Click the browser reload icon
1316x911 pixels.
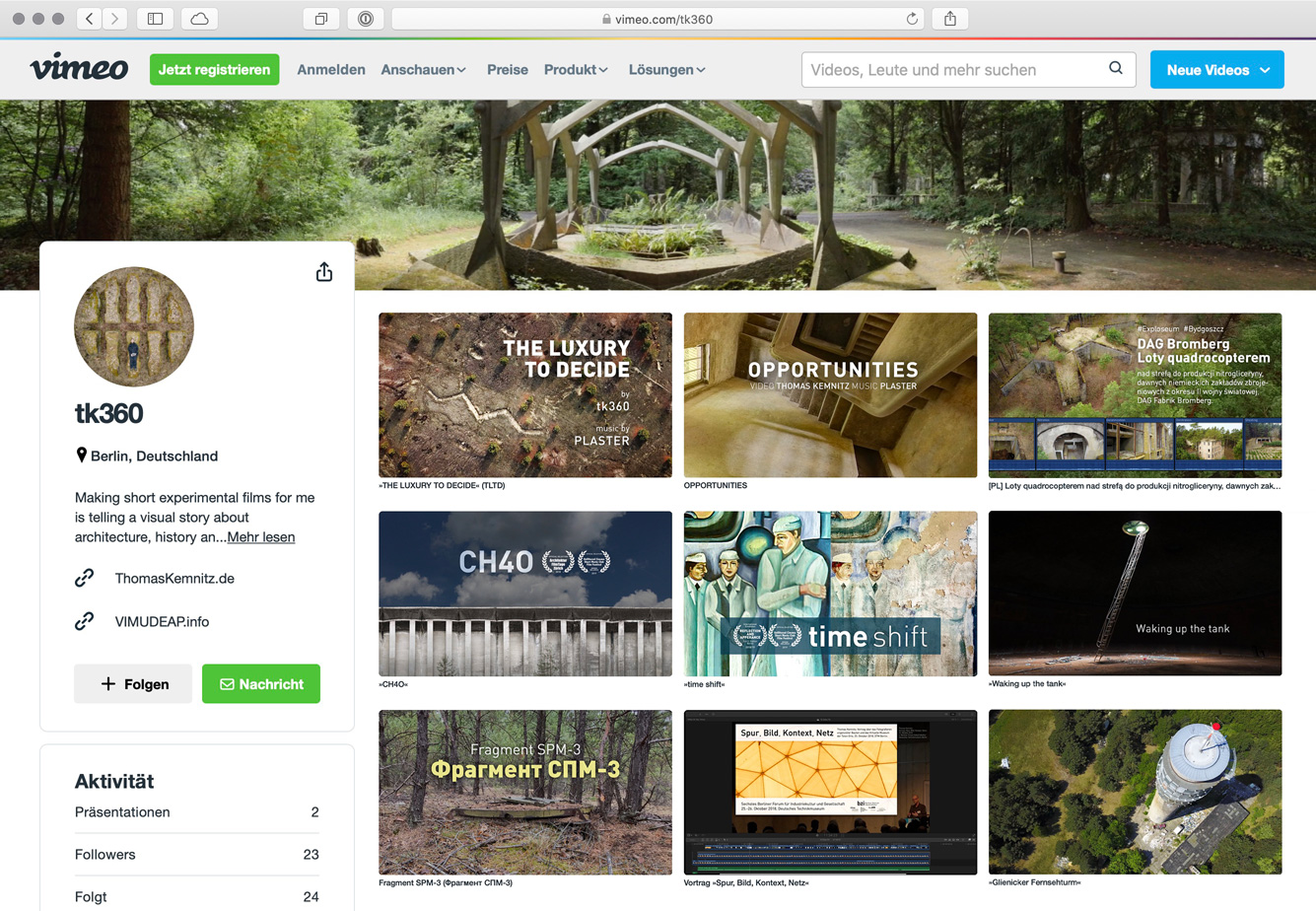[x=912, y=18]
